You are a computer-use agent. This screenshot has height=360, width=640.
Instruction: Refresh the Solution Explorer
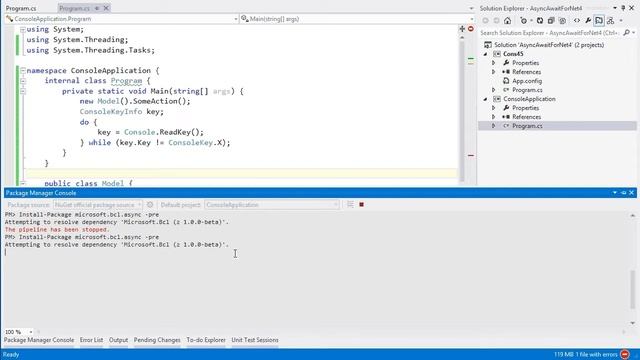(540, 21)
